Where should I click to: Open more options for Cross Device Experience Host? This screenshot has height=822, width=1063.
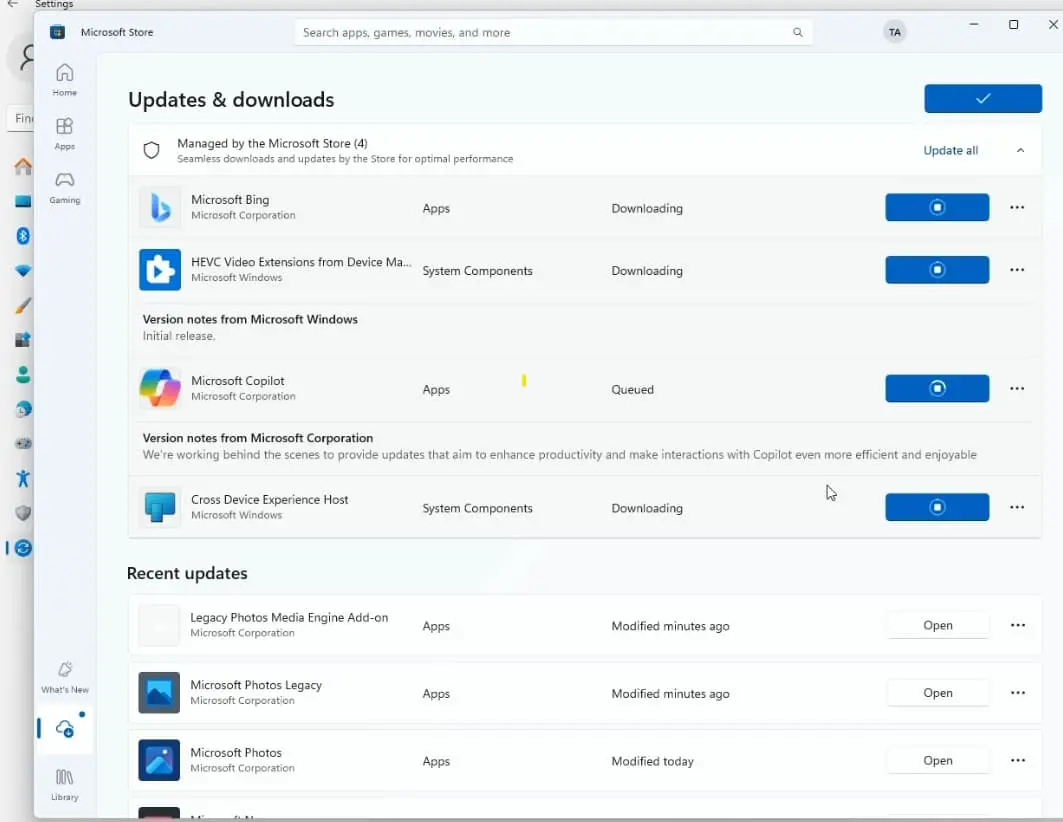point(1017,507)
